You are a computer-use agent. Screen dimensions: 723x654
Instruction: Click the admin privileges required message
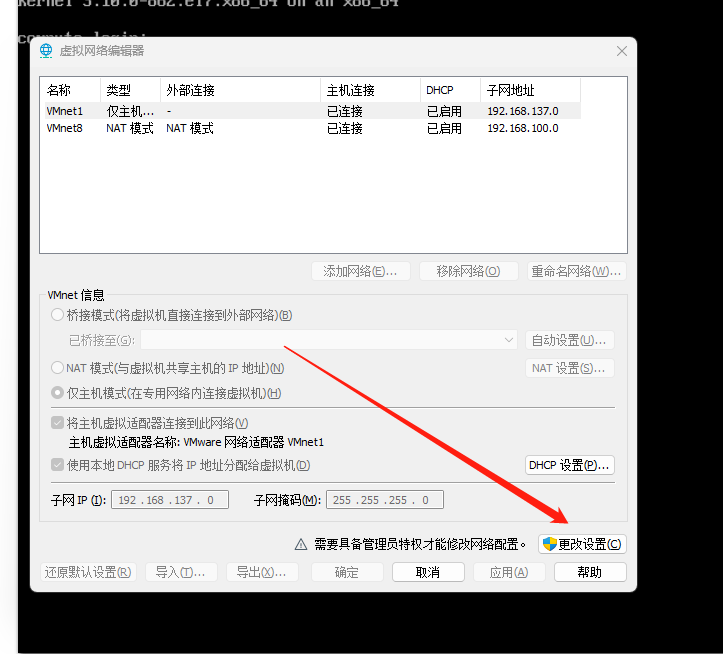[420, 544]
